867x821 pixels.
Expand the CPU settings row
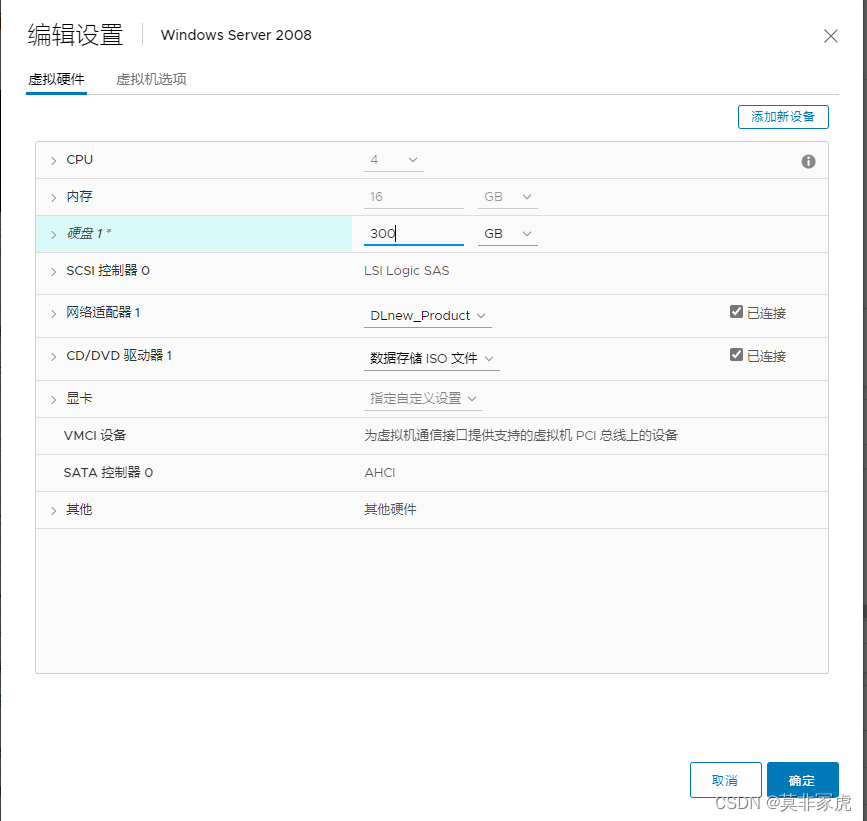click(54, 160)
